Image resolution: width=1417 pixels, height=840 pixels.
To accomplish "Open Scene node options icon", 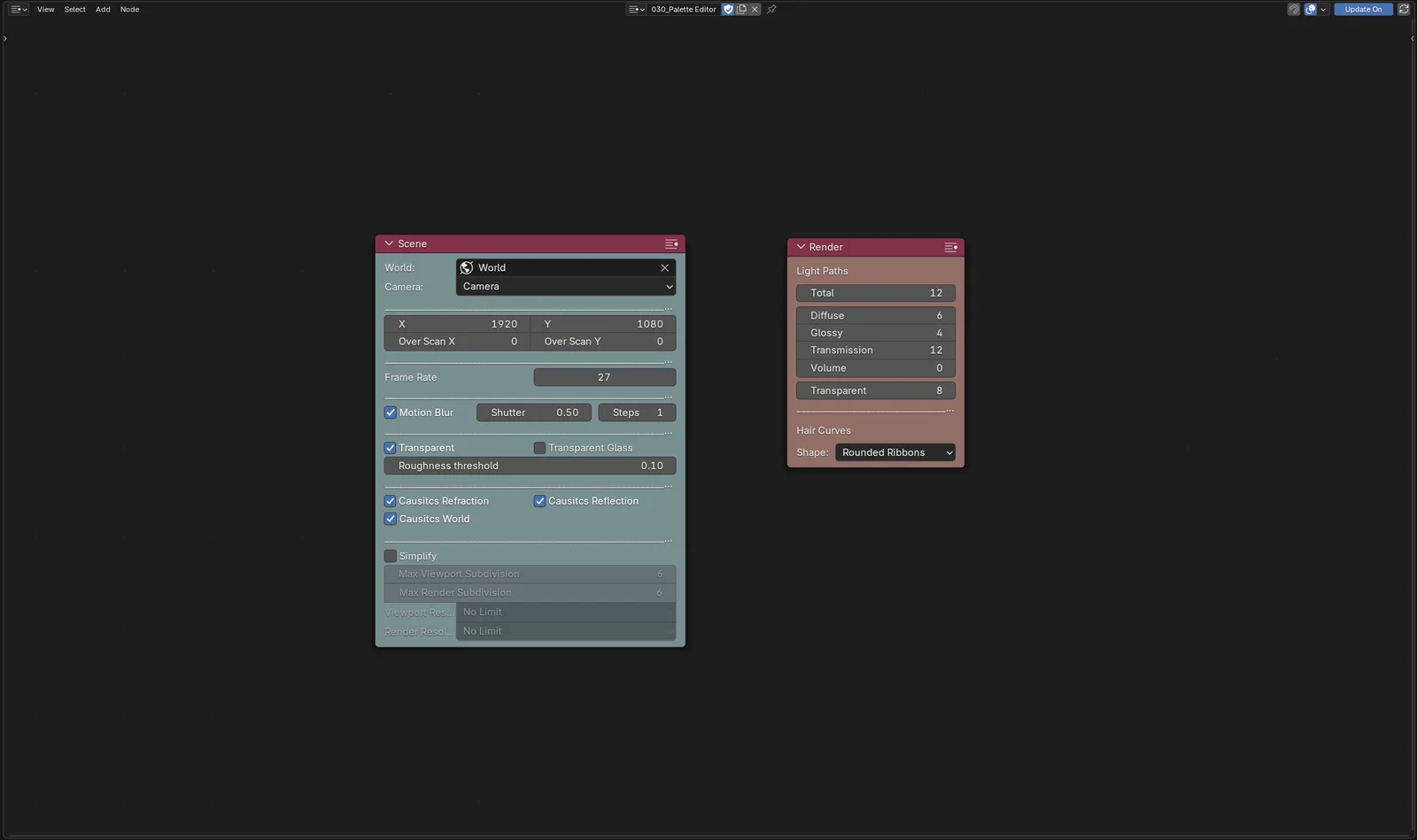I will [x=671, y=244].
